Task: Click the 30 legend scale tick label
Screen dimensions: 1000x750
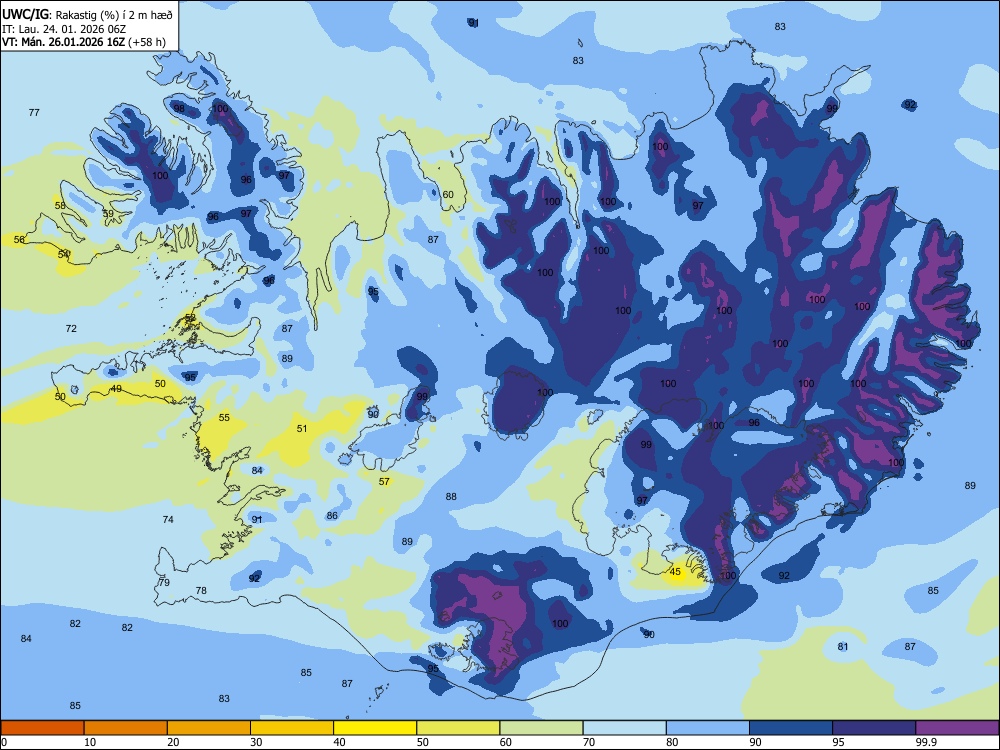Action: pos(256,742)
